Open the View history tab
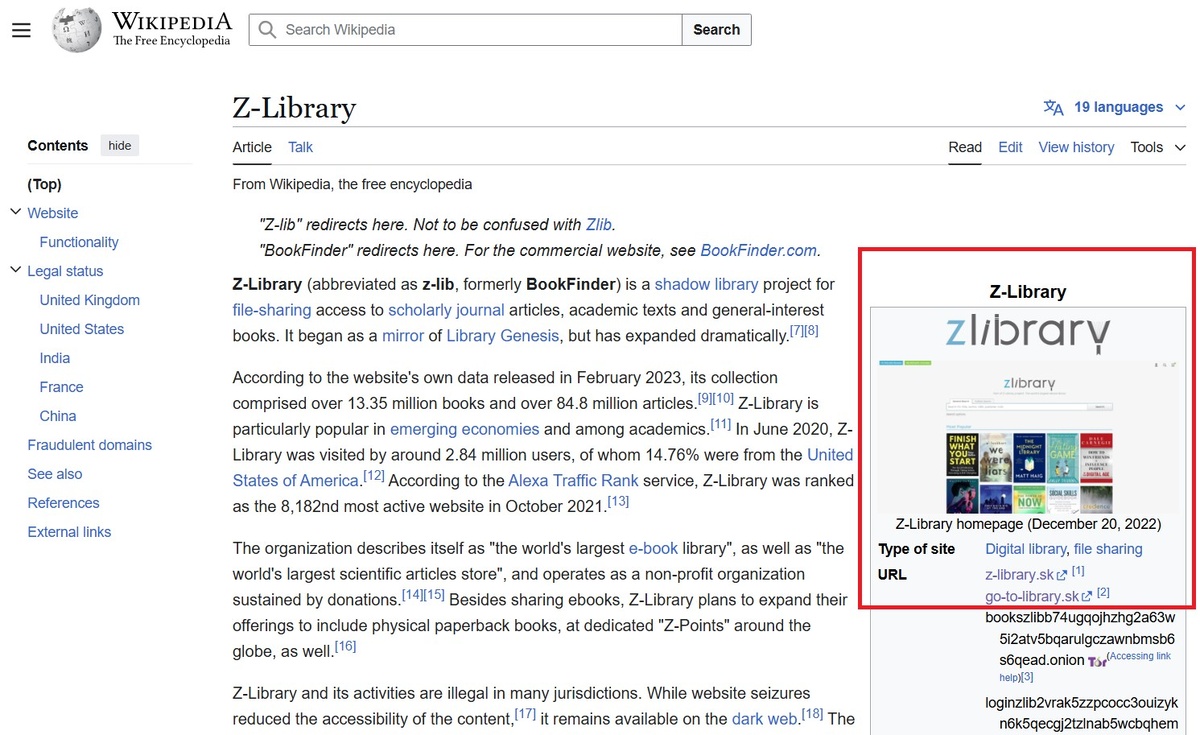The height and width of the screenshot is (735, 1200). pos(1076,147)
